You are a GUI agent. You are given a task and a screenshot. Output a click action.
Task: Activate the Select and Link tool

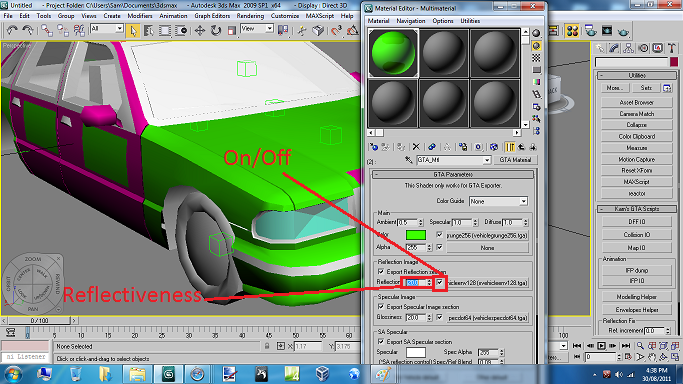point(46,30)
